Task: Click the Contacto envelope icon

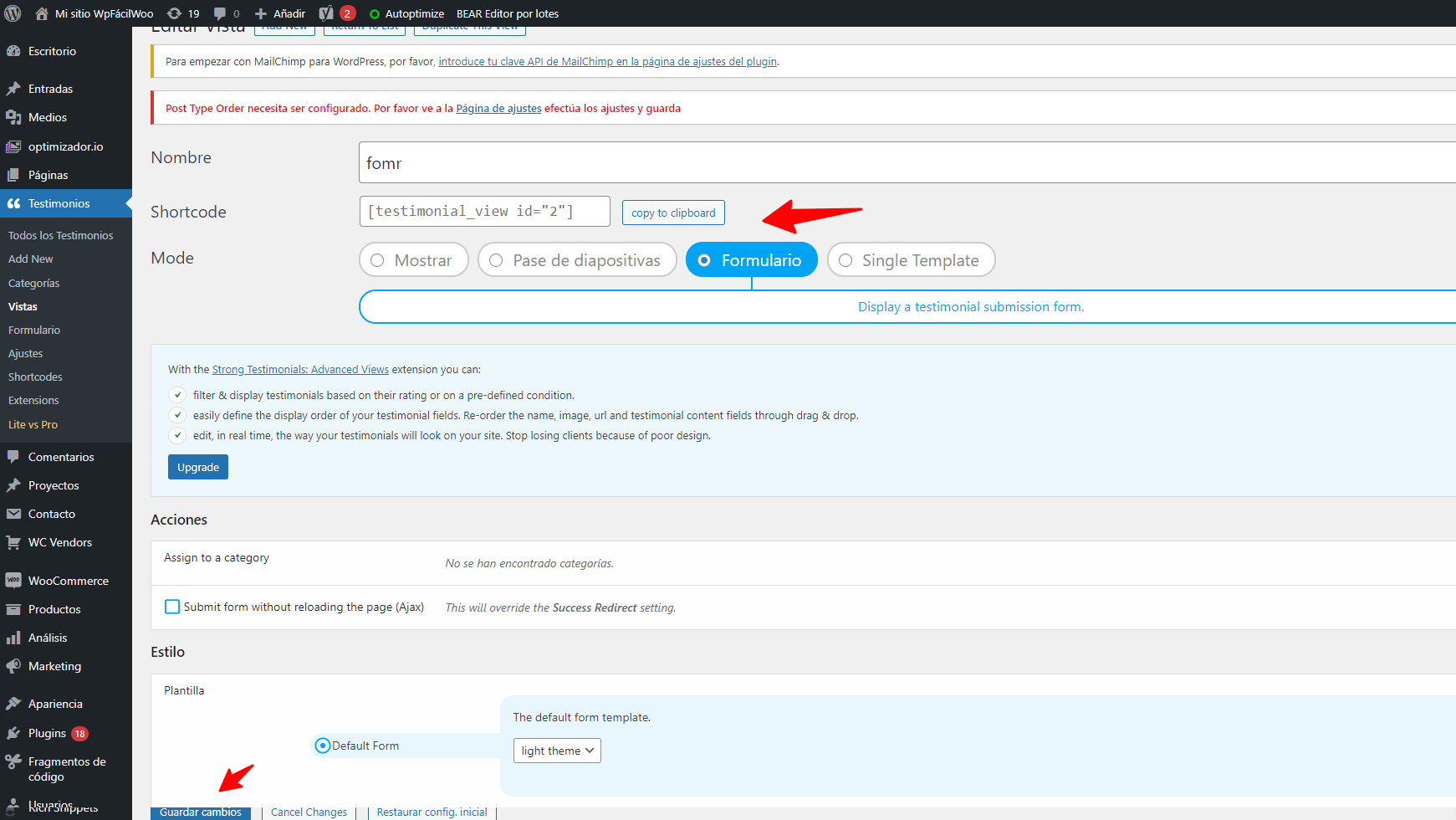Action: click(13, 514)
